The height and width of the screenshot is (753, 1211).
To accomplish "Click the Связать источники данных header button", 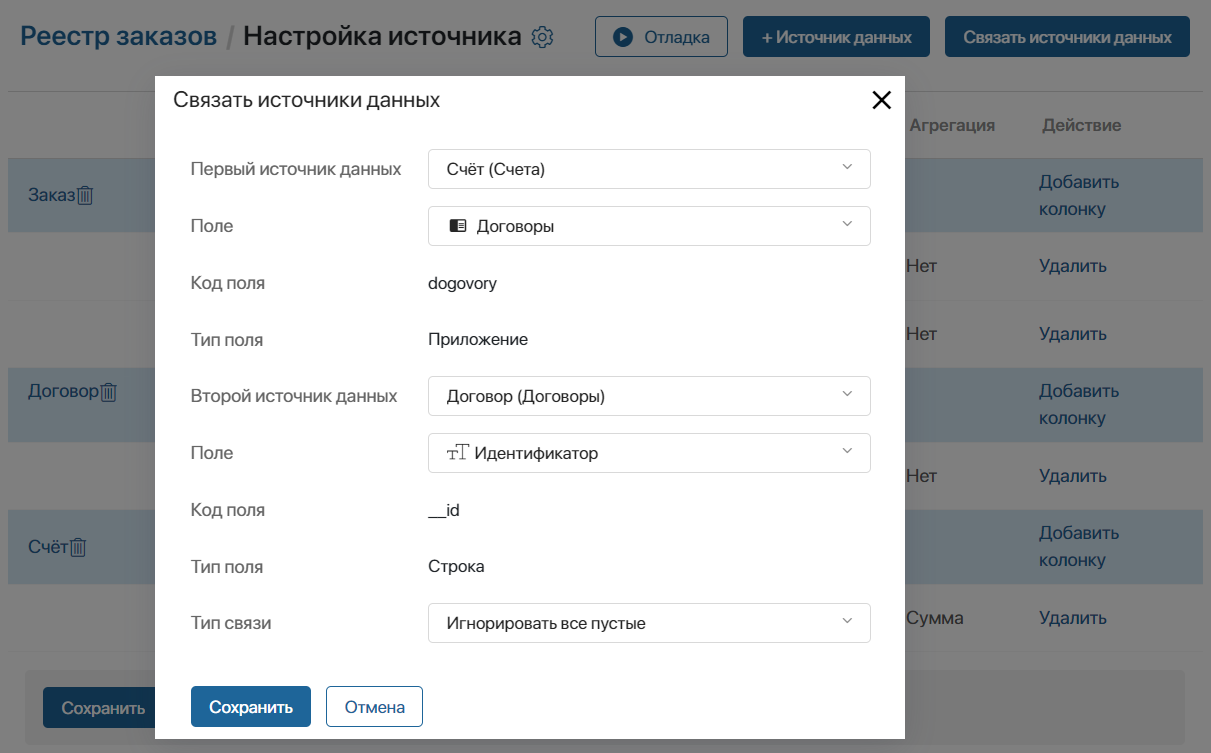I will [1067, 37].
